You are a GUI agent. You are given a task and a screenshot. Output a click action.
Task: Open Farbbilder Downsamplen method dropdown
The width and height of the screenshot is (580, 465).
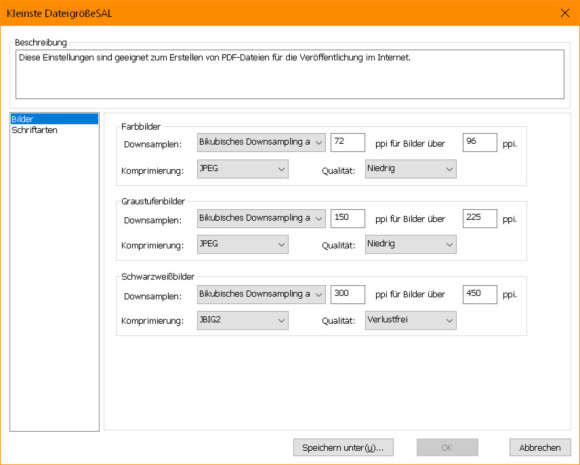(261, 142)
